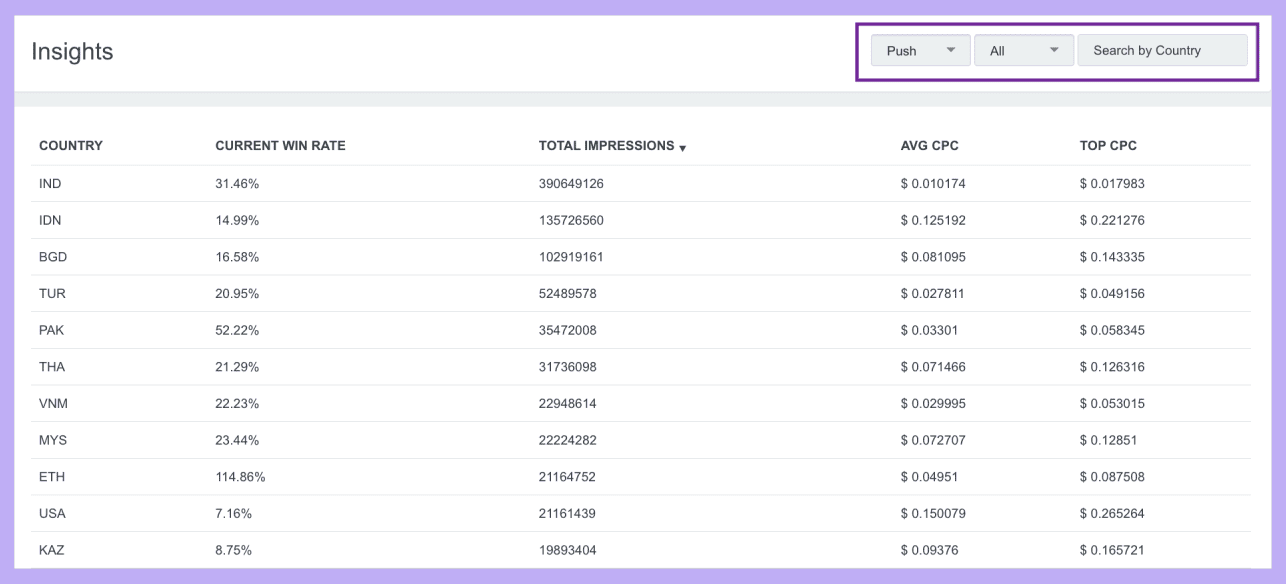
Task: Sort the table by AVG CPC
Action: pos(928,145)
